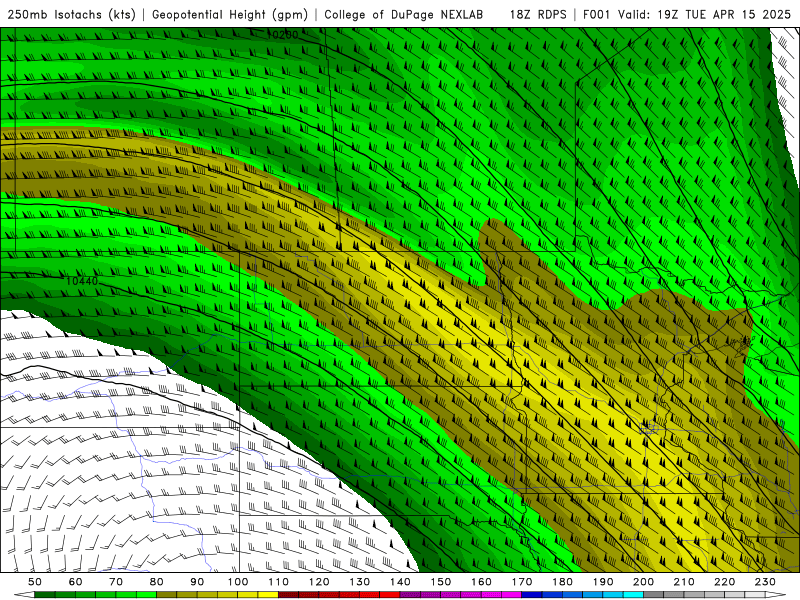Click the 210 value on the color scale

684,582
